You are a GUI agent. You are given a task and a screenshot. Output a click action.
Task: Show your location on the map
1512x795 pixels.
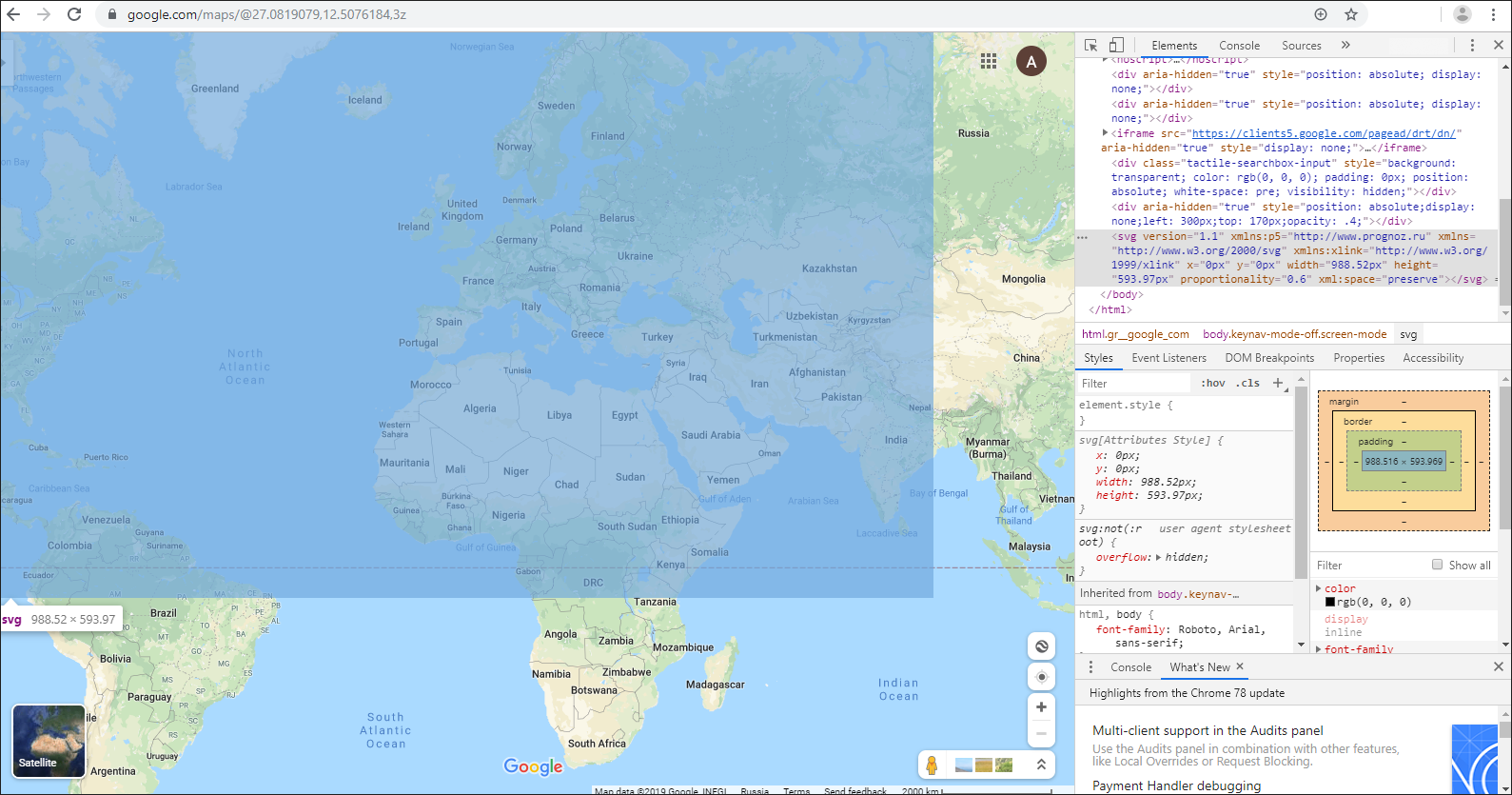pyautogui.click(x=1042, y=677)
